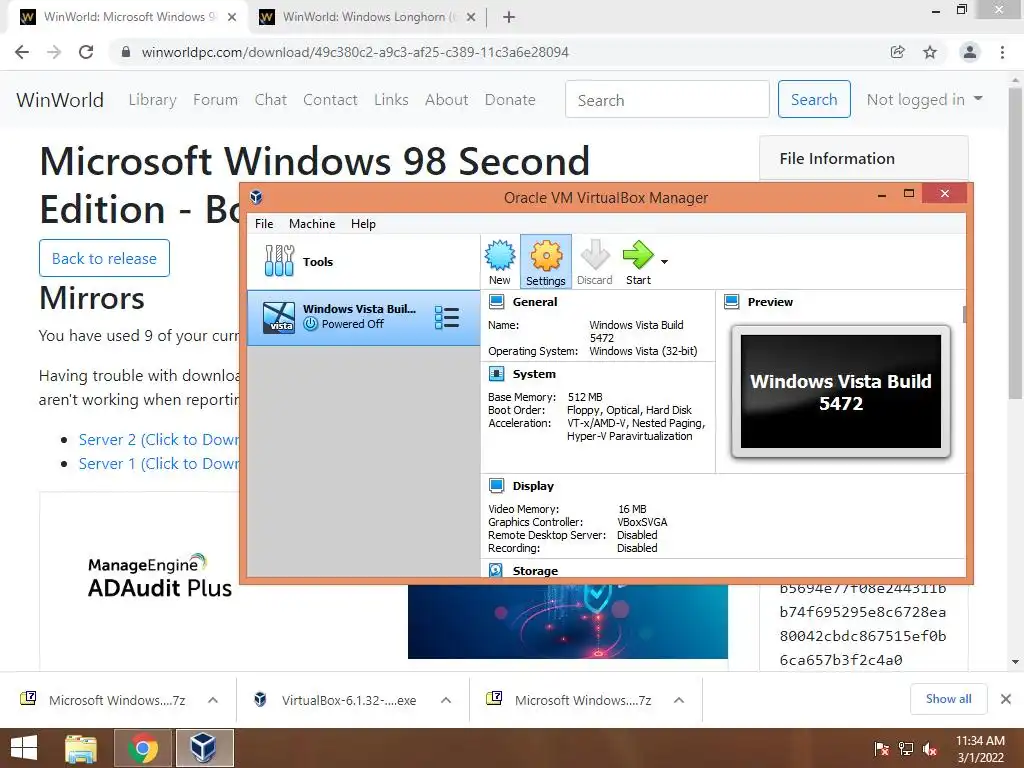Click the page vertical scrollbar thumb

(1016, 244)
